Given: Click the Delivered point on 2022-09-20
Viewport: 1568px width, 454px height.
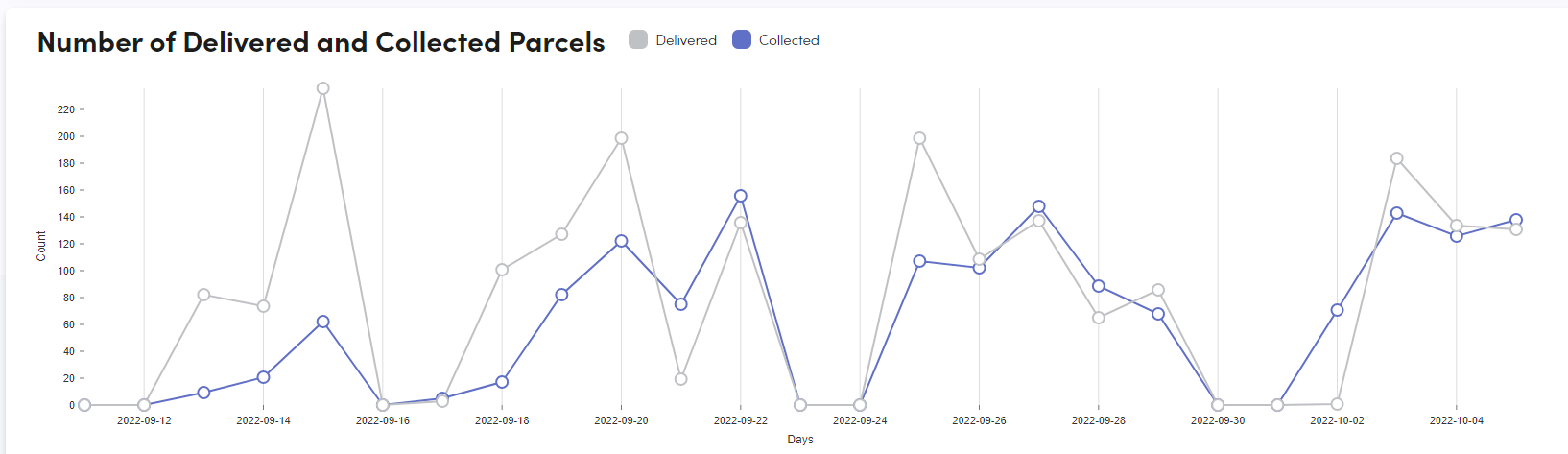Looking at the screenshot, I should coord(621,138).
